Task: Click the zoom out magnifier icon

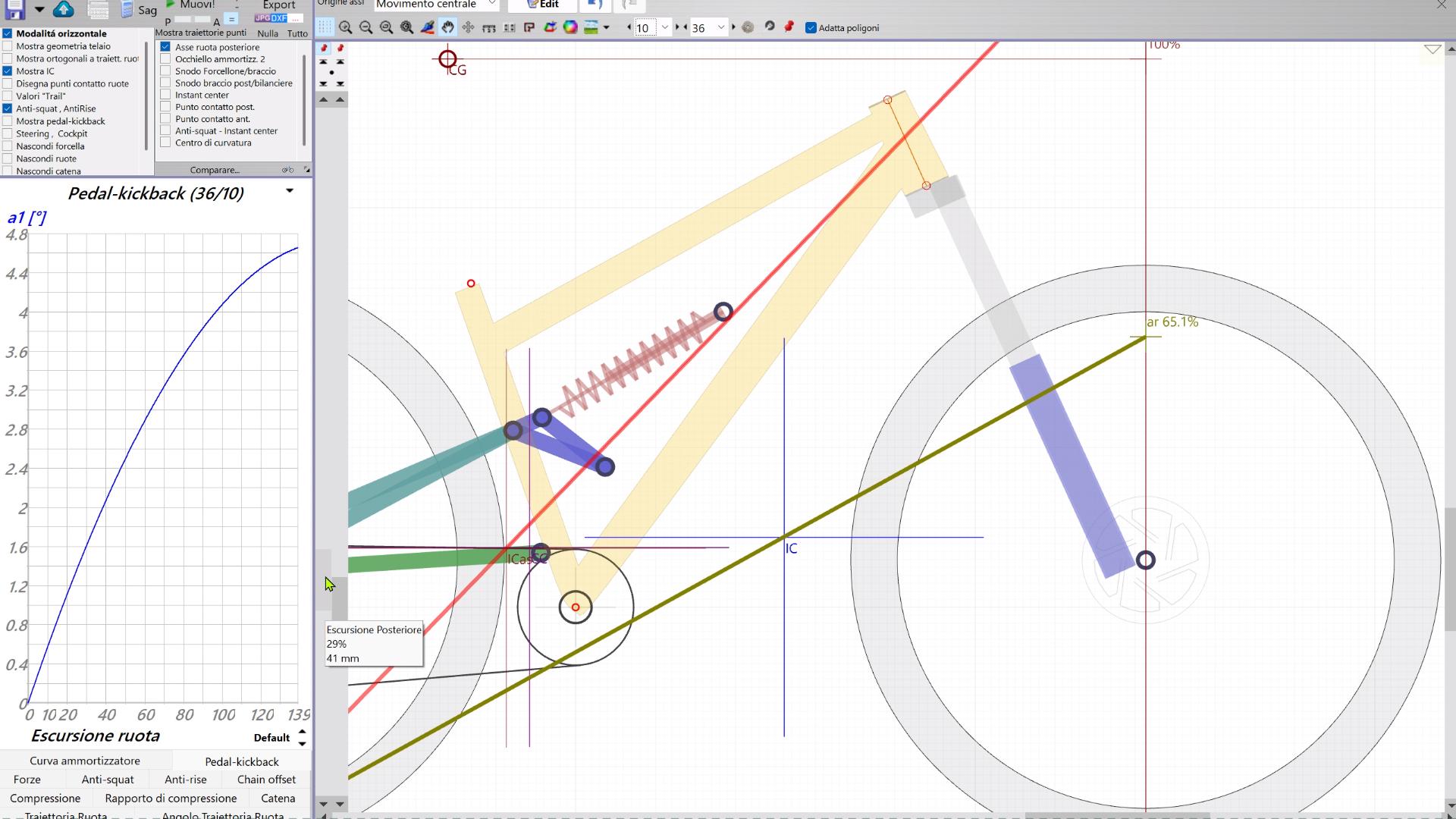Action: click(x=366, y=27)
